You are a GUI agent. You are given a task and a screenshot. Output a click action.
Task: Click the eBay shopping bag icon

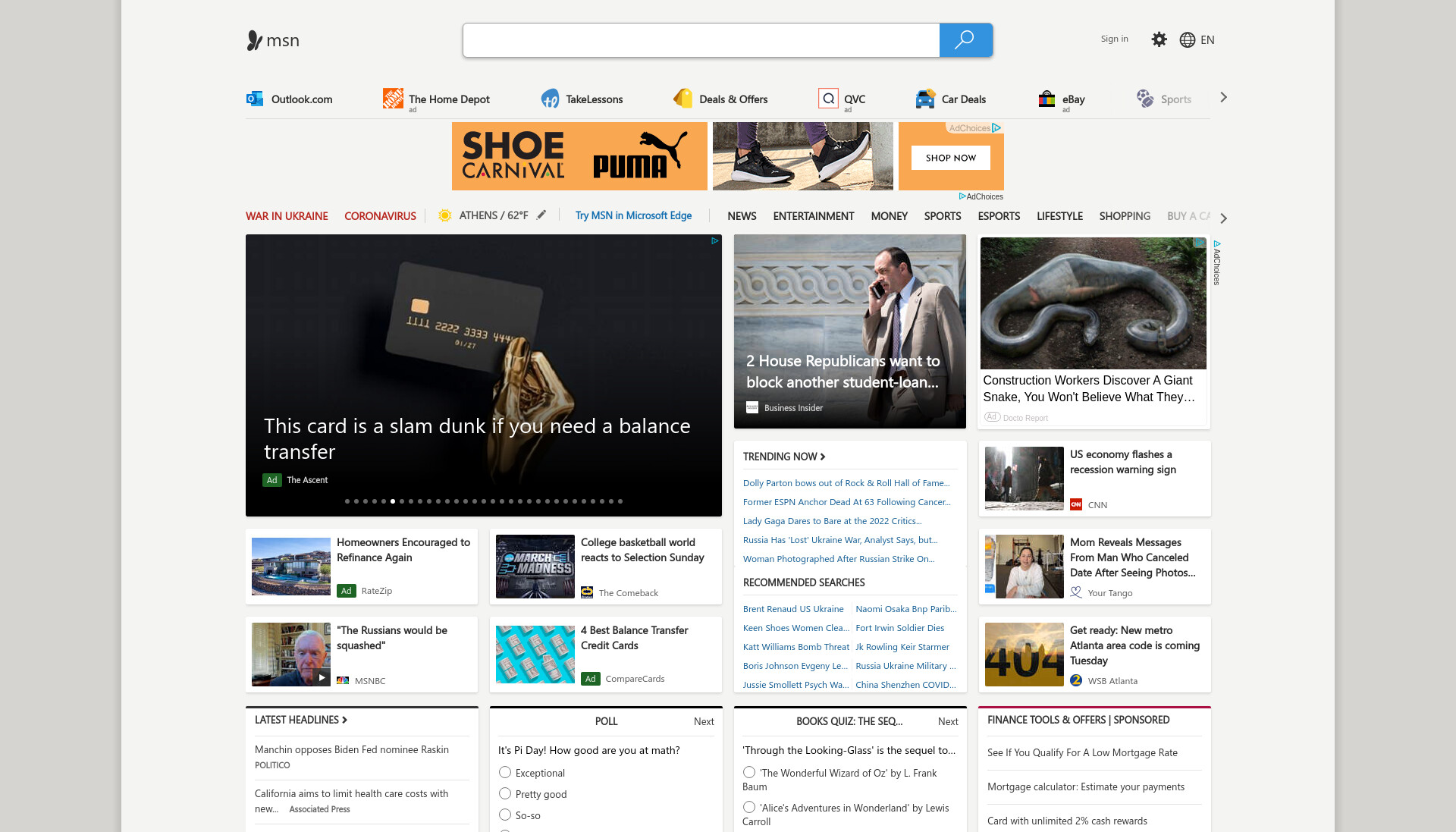1046,99
